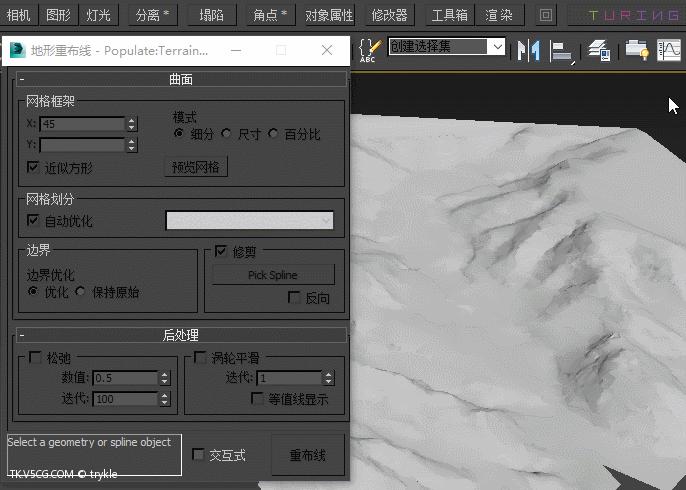Toggle the 反向 checkbox

294,298
